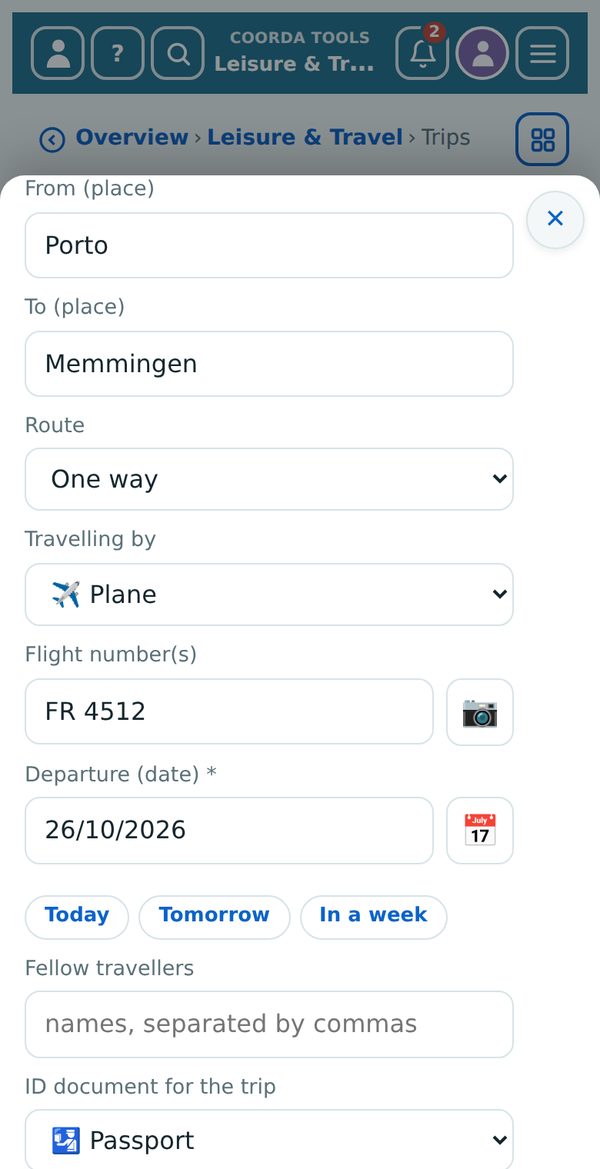Choose the In a week shortcut
The width and height of the screenshot is (600, 1169).
373,917
